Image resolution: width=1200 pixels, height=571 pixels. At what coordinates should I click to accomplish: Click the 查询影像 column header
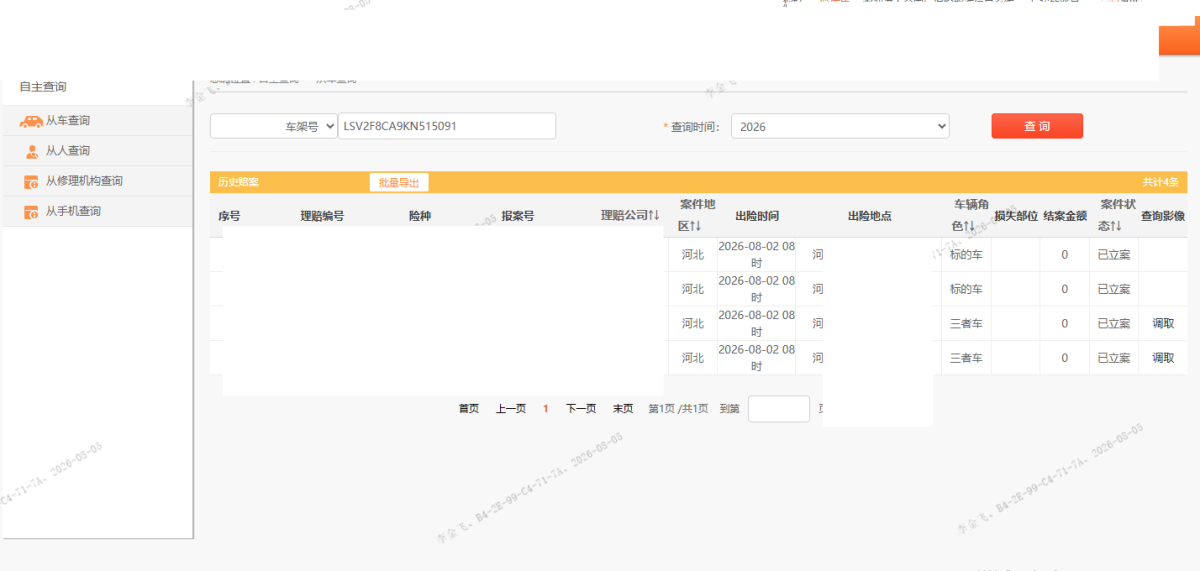tap(1163, 216)
